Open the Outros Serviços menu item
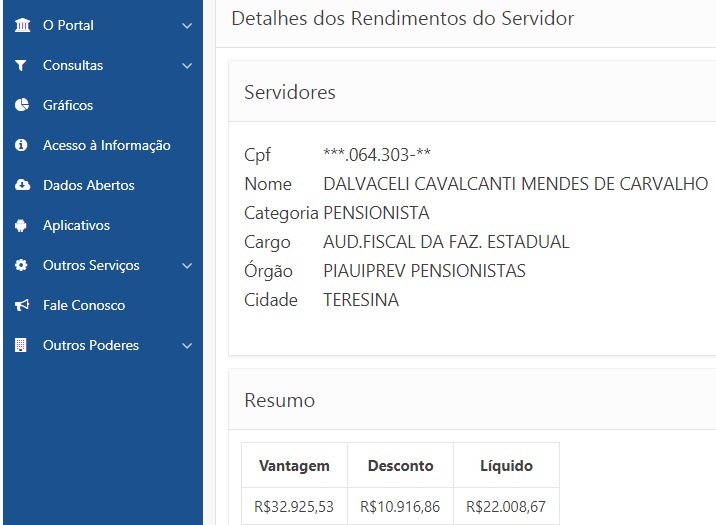 [103, 265]
